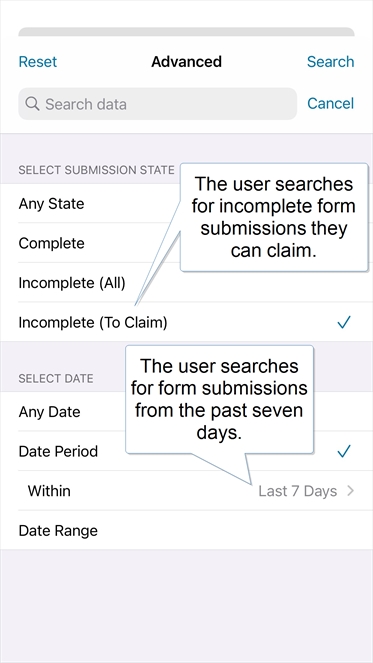Open the Last 7 Days chevron arrow
Viewport: 373px width, 663px height.
coord(350,491)
